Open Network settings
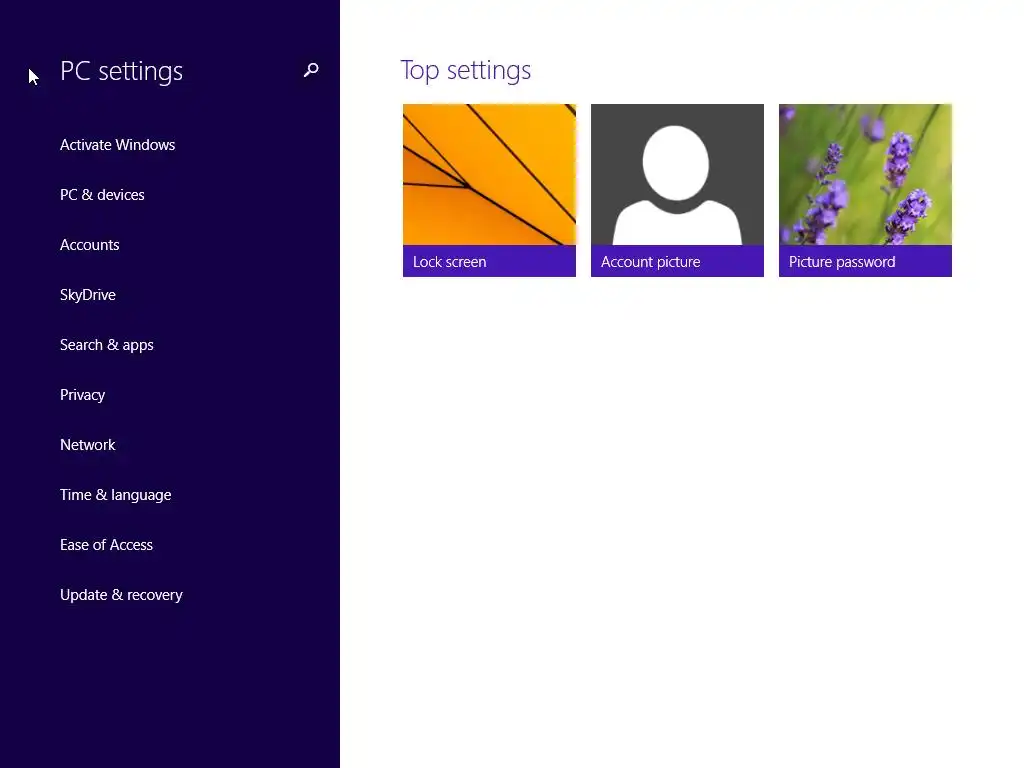The image size is (1024, 768). (x=88, y=445)
